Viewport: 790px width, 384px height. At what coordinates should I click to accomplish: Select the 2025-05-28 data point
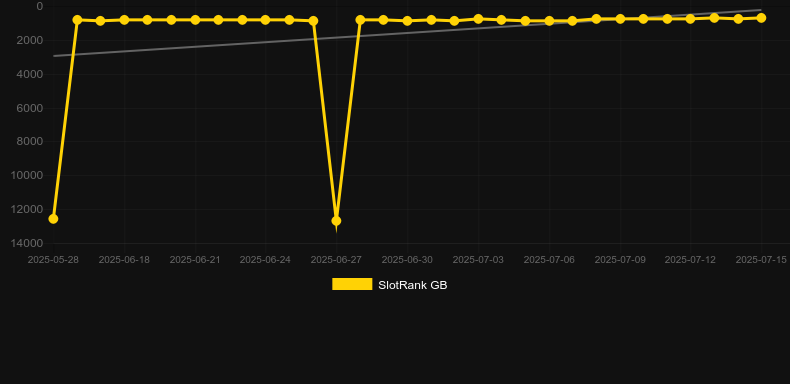click(x=53, y=219)
